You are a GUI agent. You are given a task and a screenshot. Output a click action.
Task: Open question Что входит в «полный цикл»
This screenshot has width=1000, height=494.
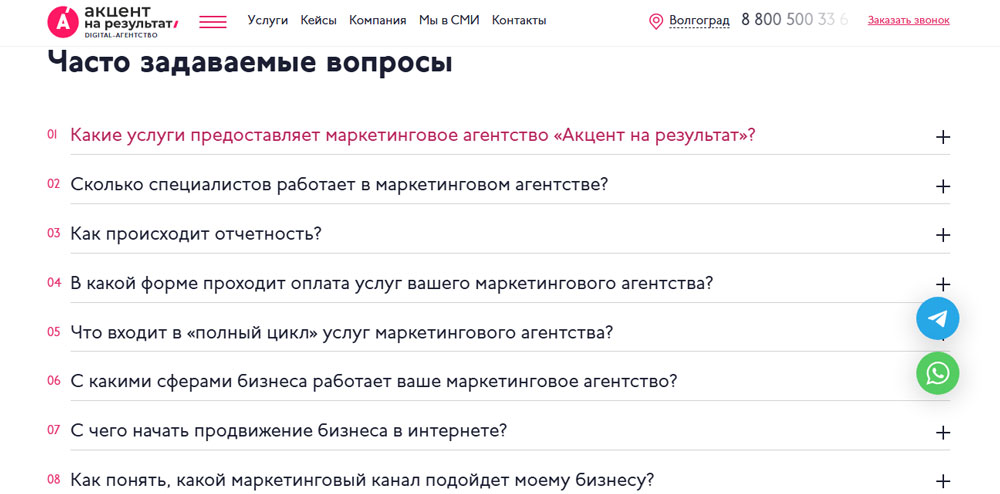(342, 333)
